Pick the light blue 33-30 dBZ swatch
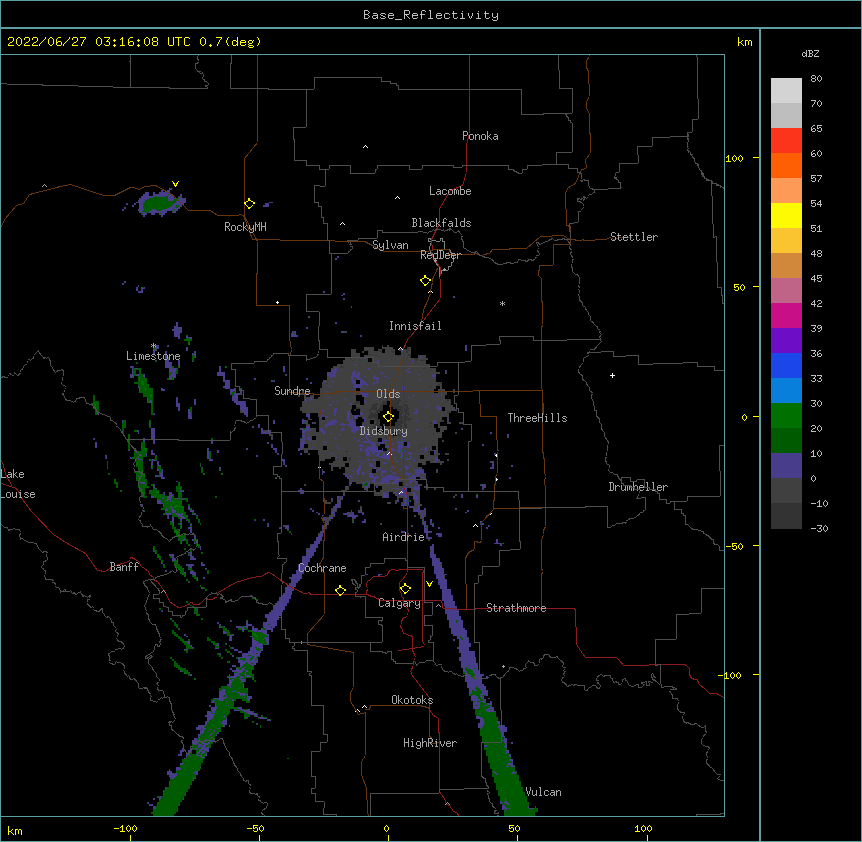The image size is (862, 842). pyautogui.click(x=786, y=390)
